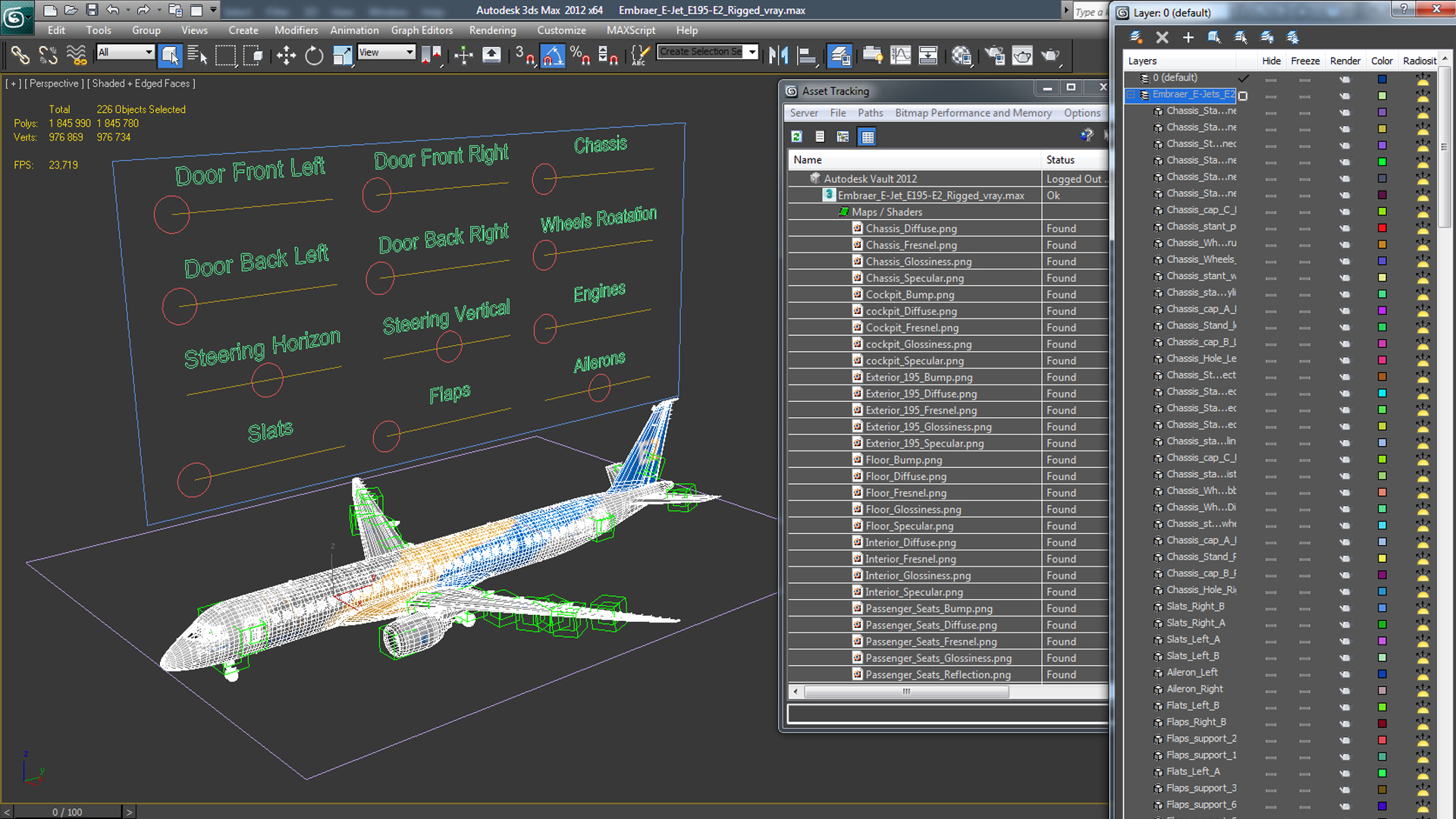Open Rendered Frame Window icon

click(1022, 55)
